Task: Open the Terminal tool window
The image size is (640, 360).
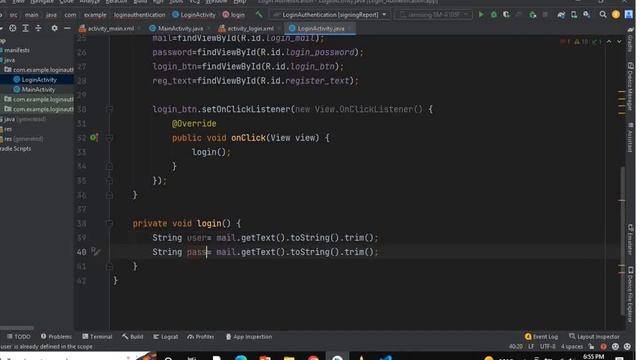Action: point(97,337)
